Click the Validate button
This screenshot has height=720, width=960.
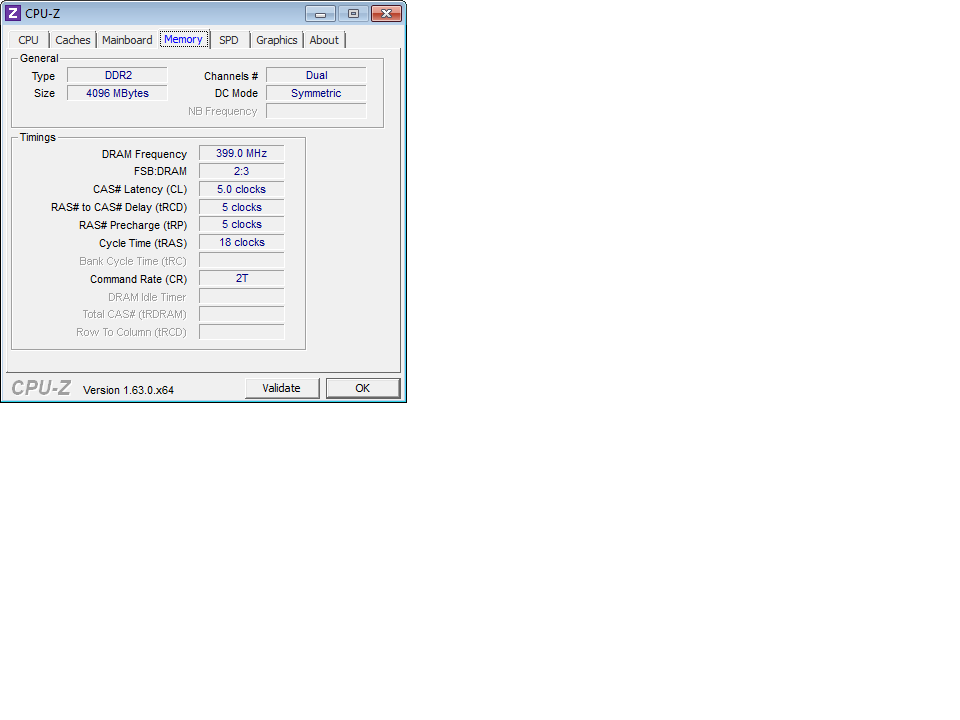[x=282, y=388]
